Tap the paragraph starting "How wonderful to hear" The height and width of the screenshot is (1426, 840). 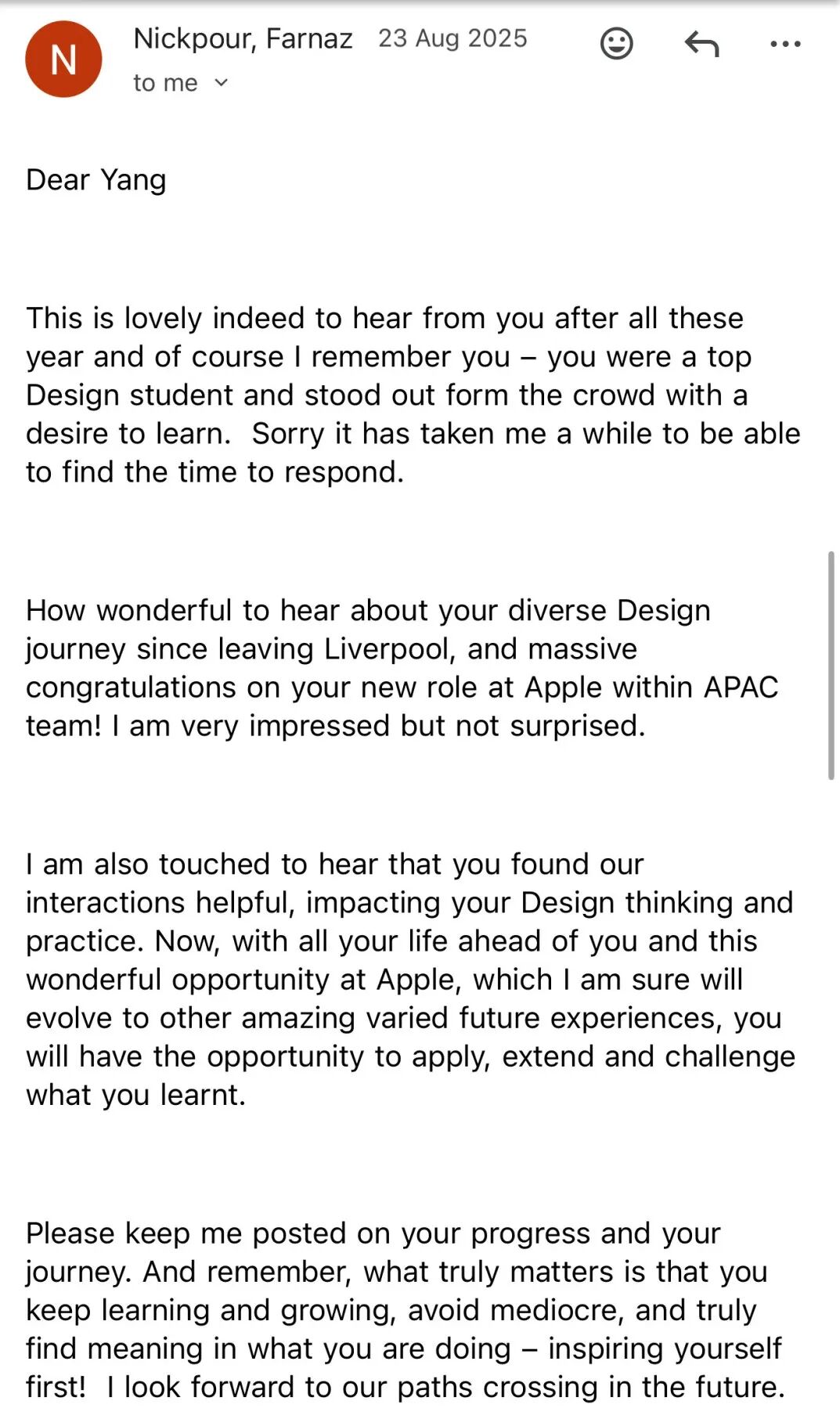click(x=402, y=668)
